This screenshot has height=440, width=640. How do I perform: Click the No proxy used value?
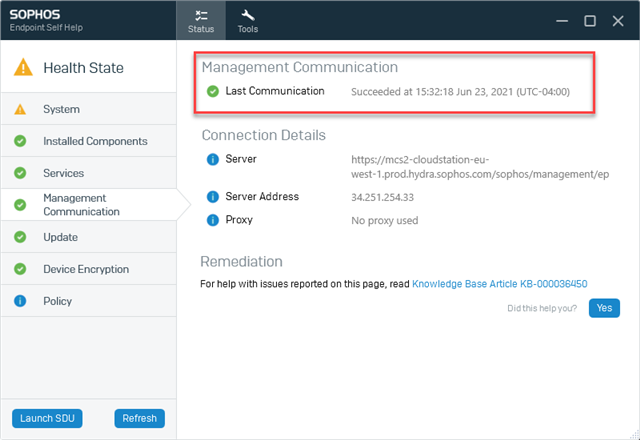click(384, 220)
